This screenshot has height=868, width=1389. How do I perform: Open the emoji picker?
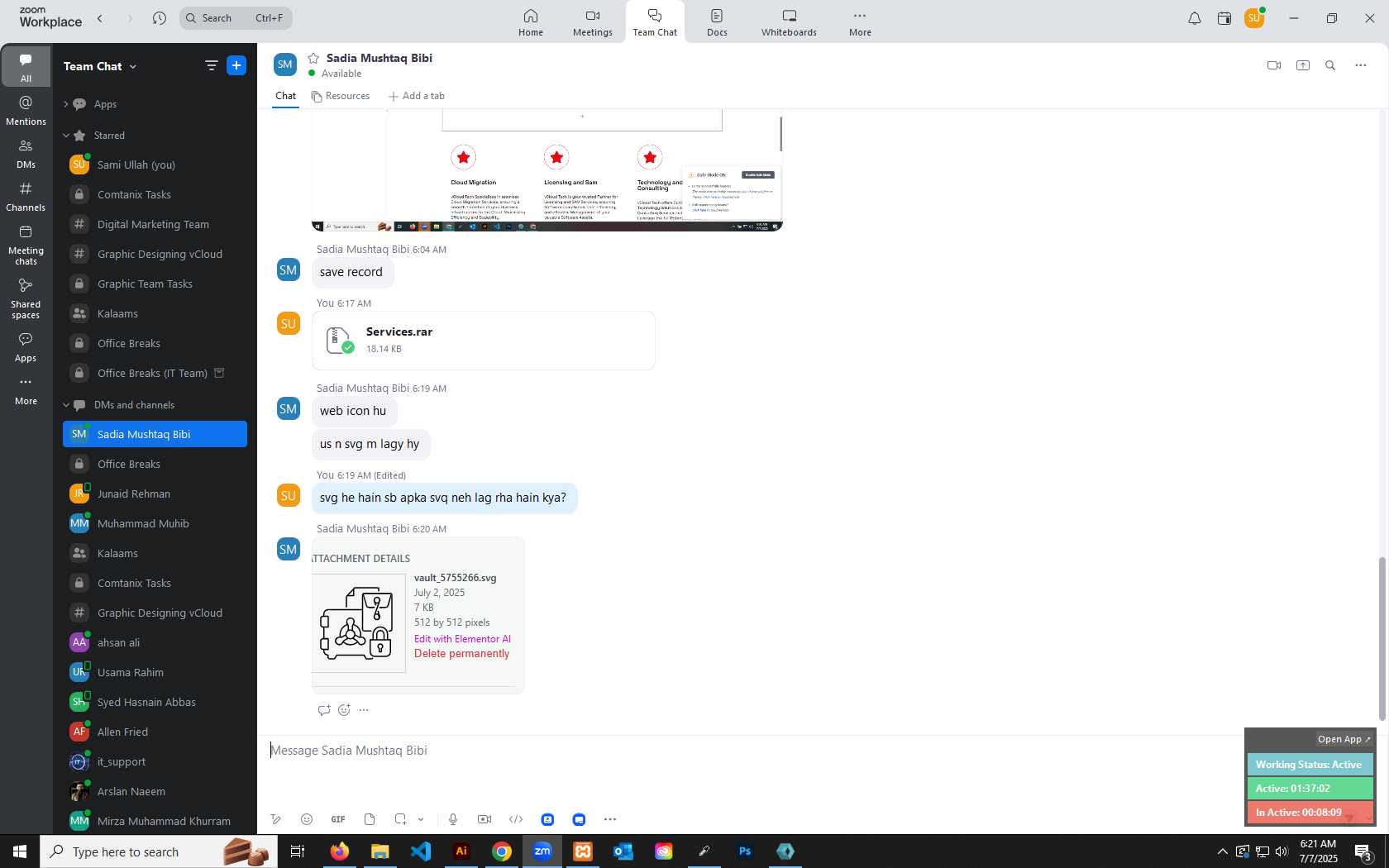click(x=307, y=819)
